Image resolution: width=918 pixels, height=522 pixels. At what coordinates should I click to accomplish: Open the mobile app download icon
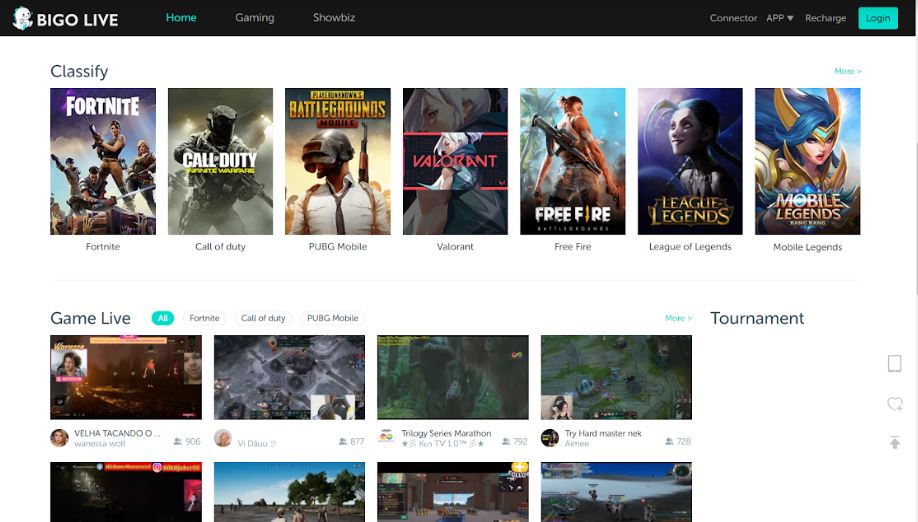click(894, 364)
